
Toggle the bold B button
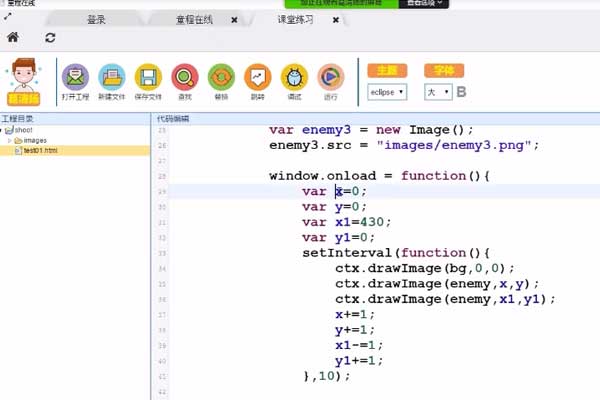point(461,92)
